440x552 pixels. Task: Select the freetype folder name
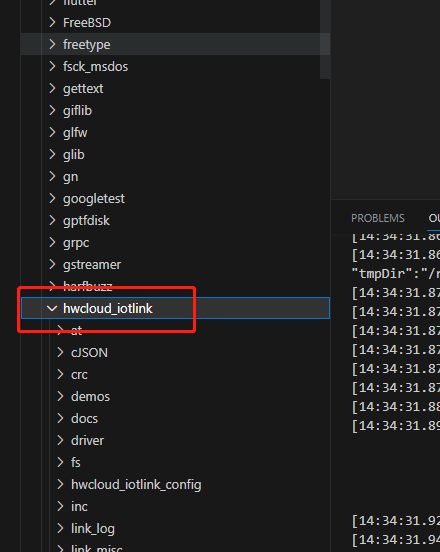[x=87, y=45]
